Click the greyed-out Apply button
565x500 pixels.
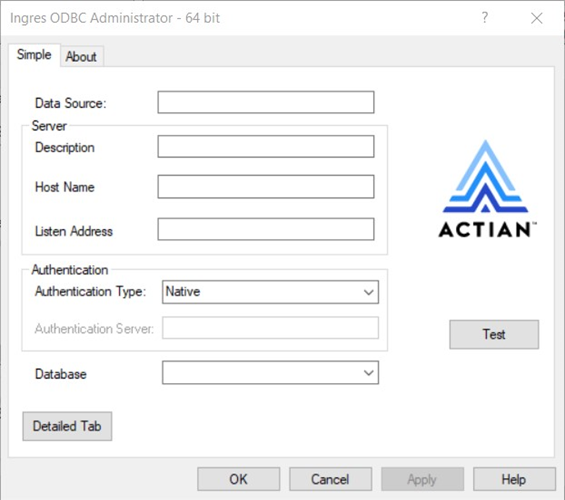click(422, 479)
